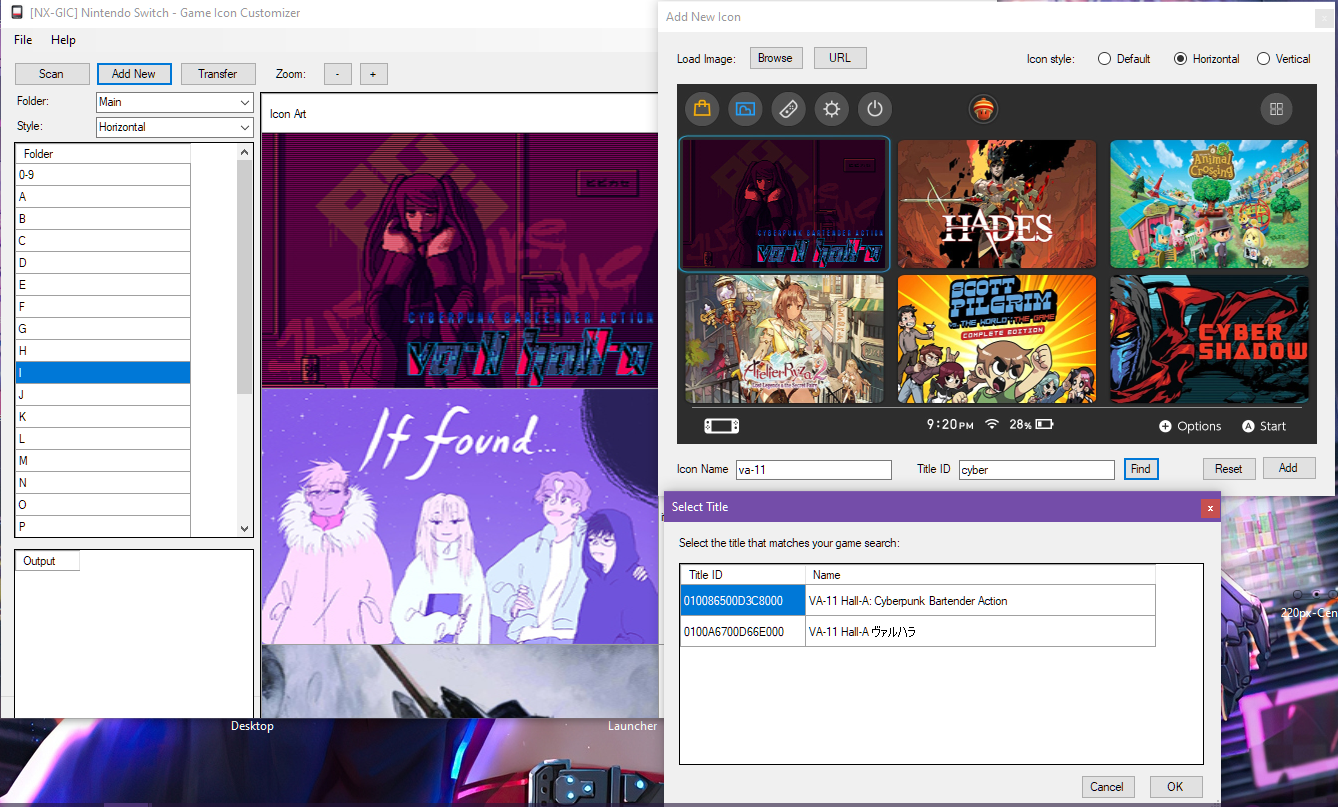Click the Title ID column header
The image size is (1338, 807).
click(x=743, y=575)
